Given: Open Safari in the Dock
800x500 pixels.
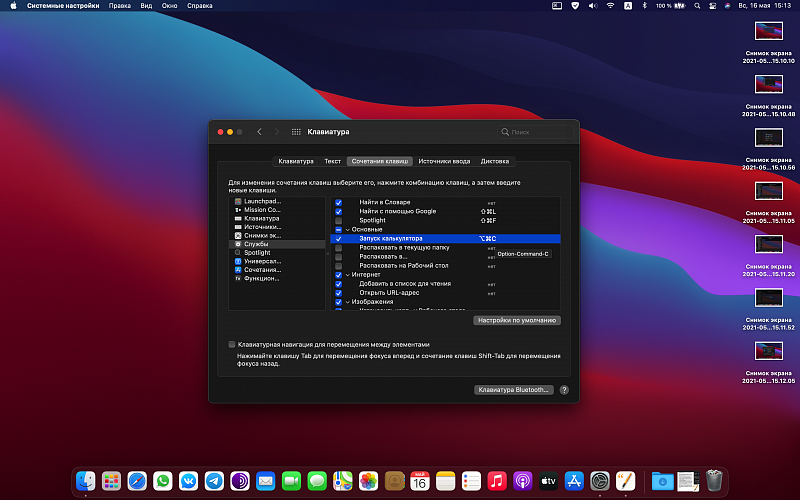Looking at the screenshot, I should tap(137, 481).
